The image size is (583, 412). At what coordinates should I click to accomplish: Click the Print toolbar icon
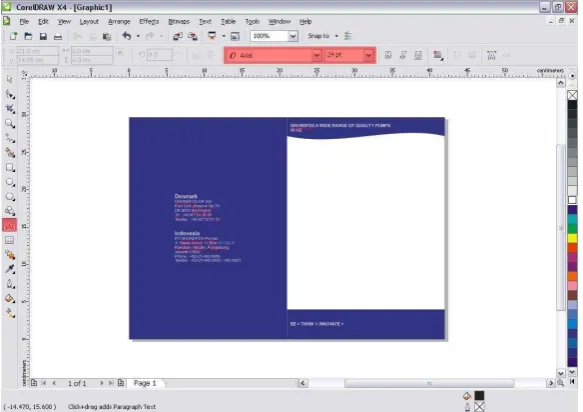pyautogui.click(x=58, y=36)
